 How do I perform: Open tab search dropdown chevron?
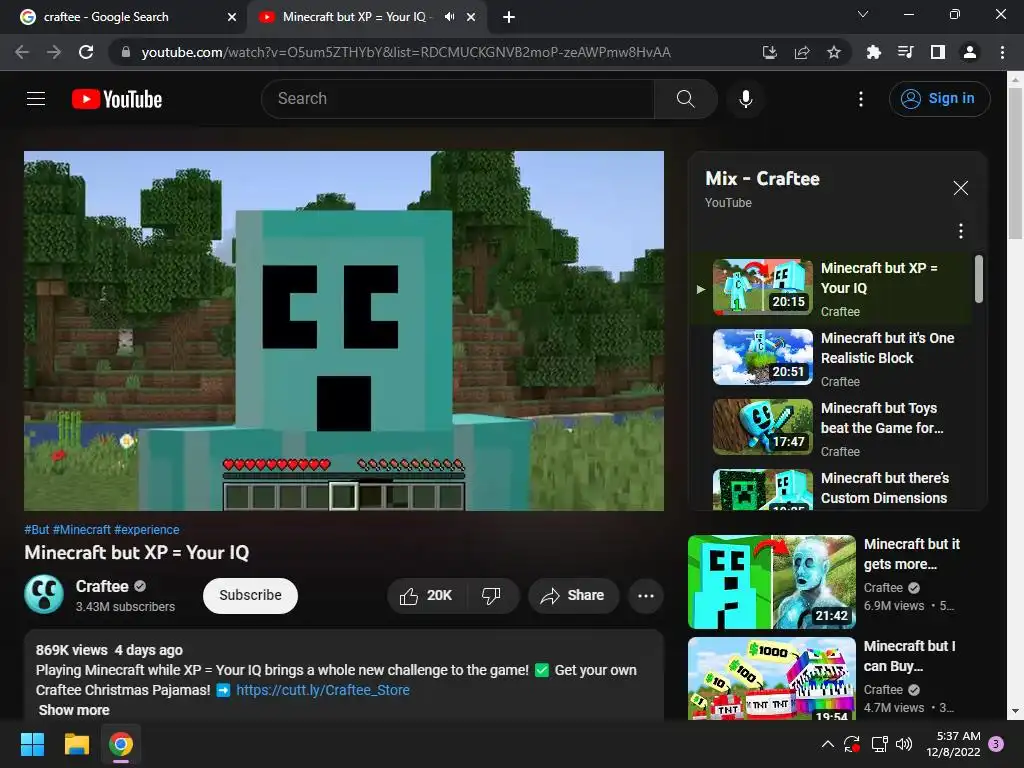coord(863,14)
